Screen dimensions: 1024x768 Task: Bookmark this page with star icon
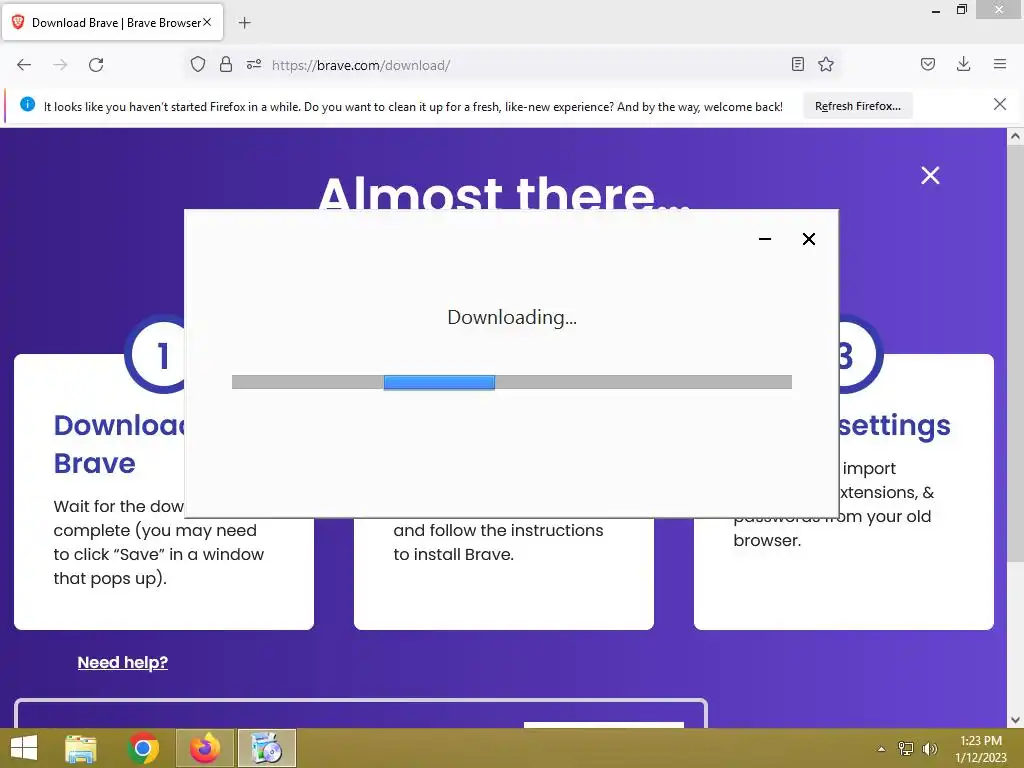[x=826, y=64]
